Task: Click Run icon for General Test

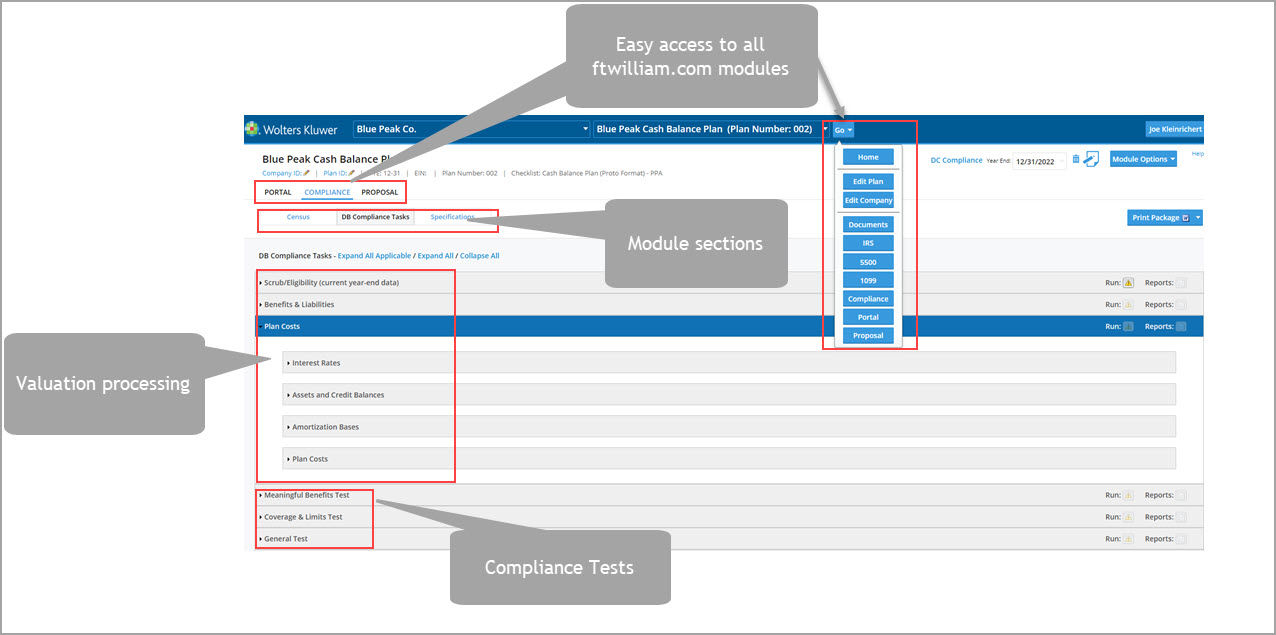Action: pos(1128,539)
